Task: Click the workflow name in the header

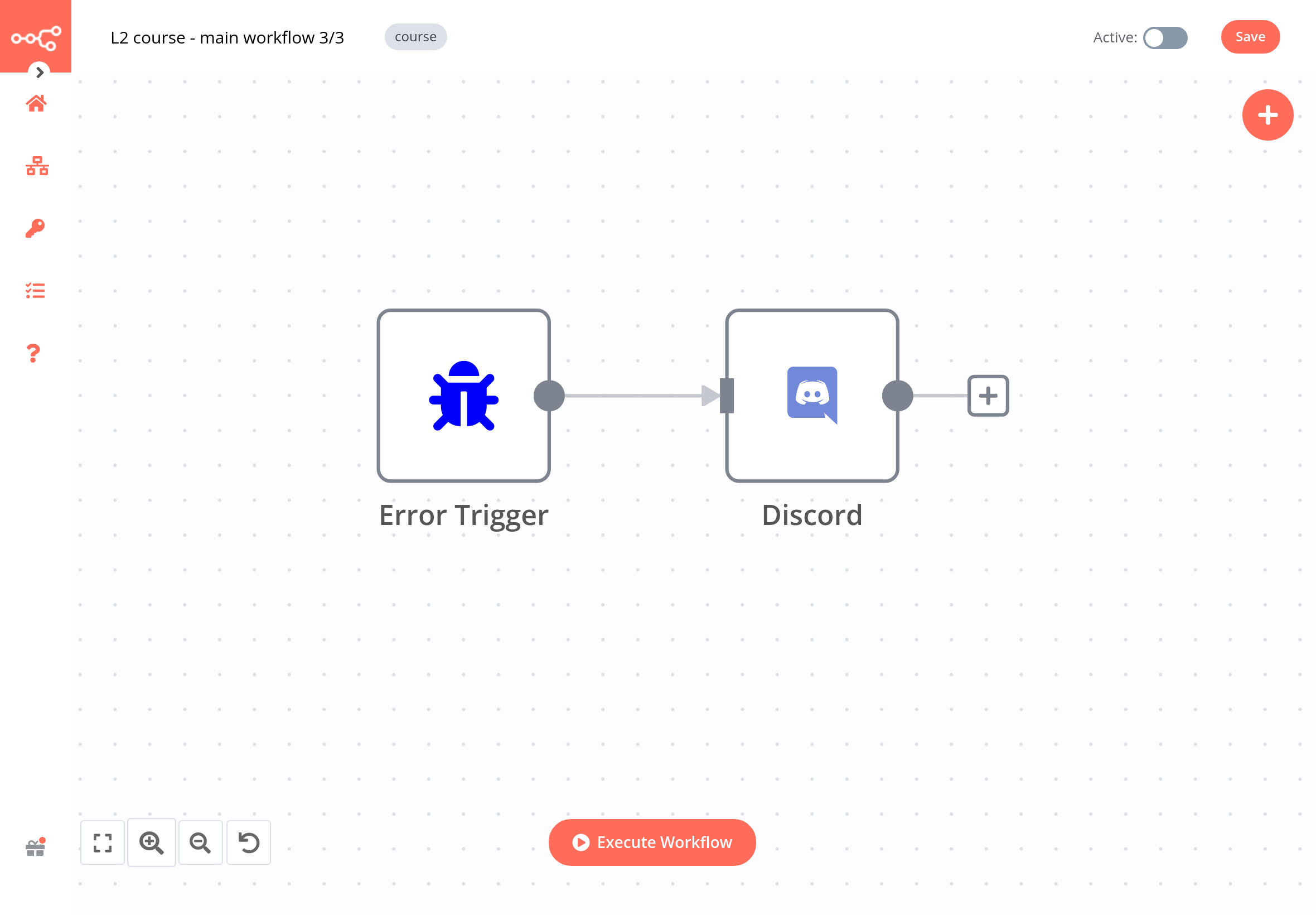Action: click(x=227, y=38)
